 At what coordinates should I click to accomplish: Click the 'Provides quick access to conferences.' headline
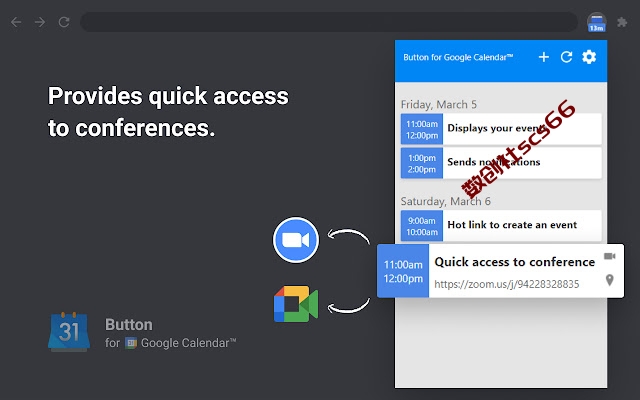(x=168, y=111)
